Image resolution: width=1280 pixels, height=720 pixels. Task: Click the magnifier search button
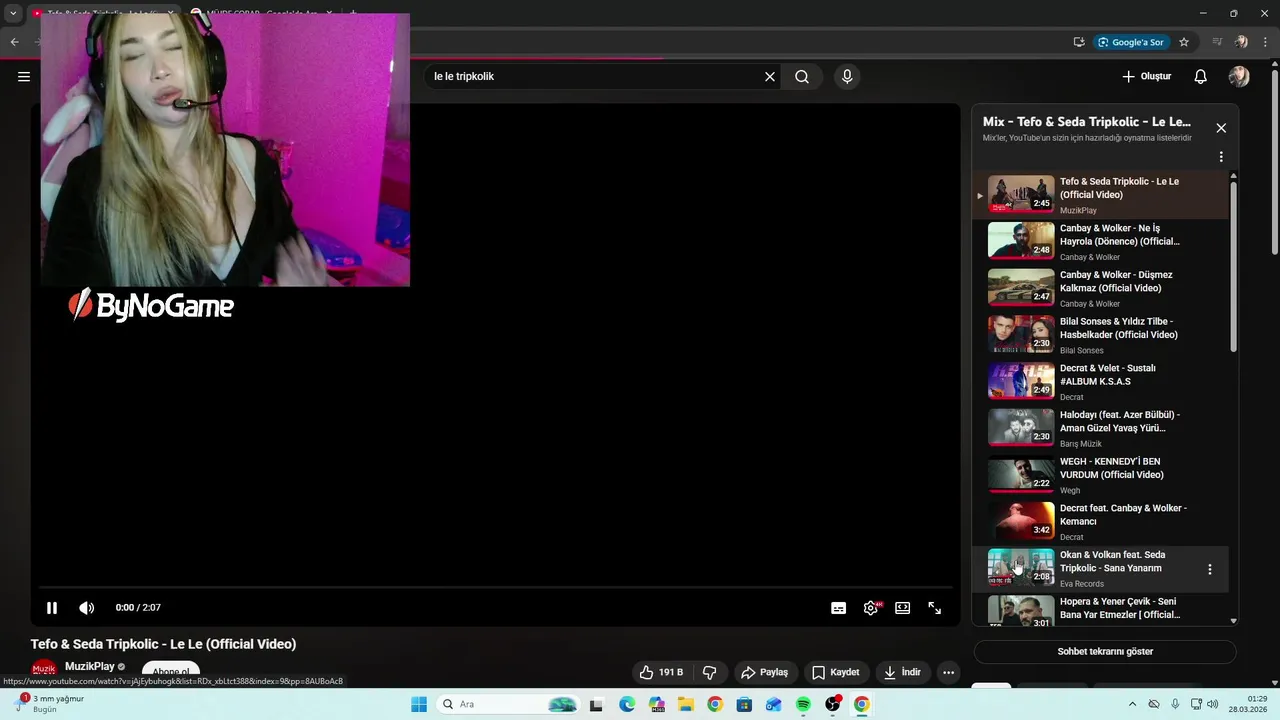[x=802, y=76]
